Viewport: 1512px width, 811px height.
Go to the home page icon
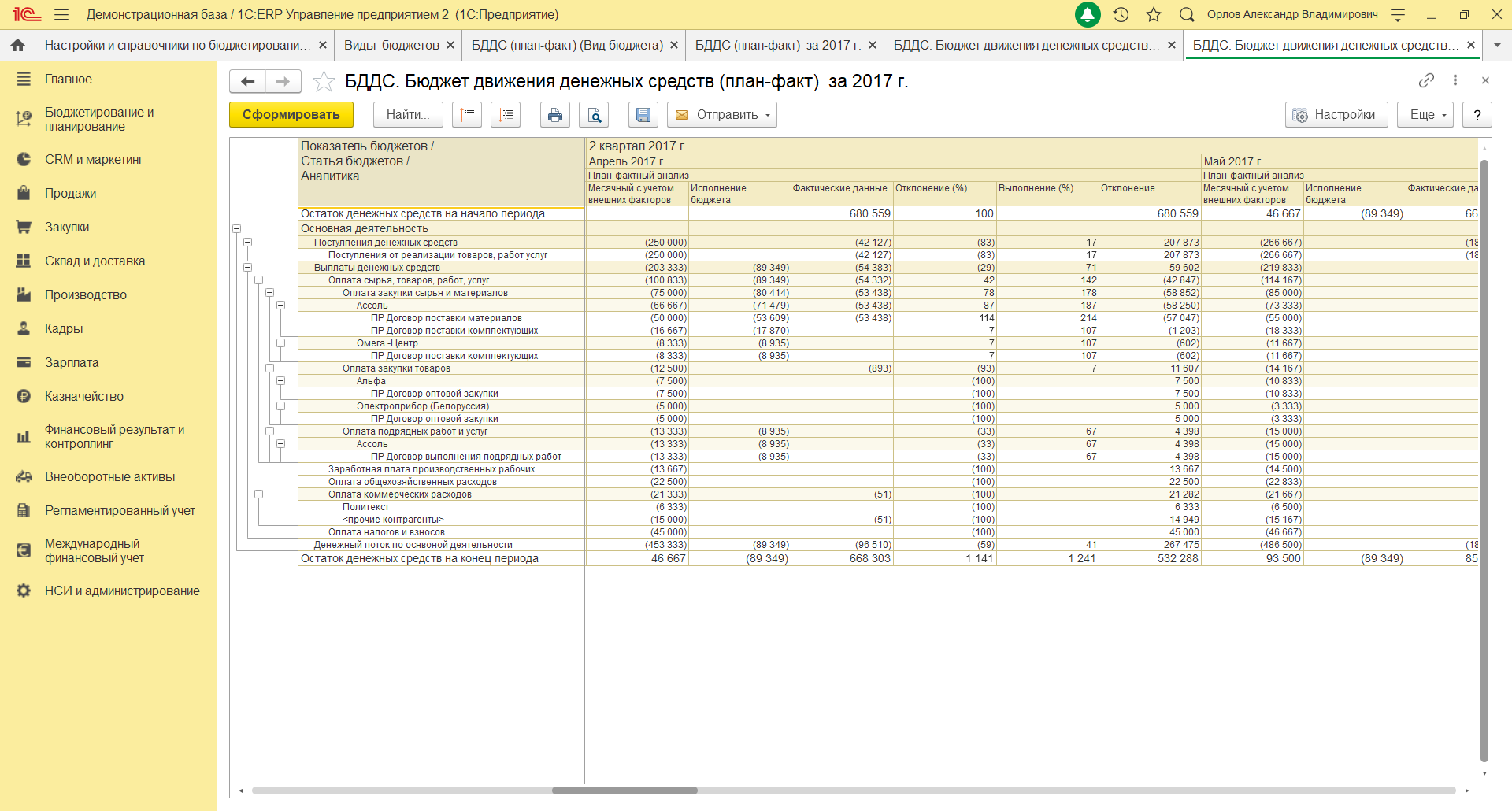[x=17, y=45]
